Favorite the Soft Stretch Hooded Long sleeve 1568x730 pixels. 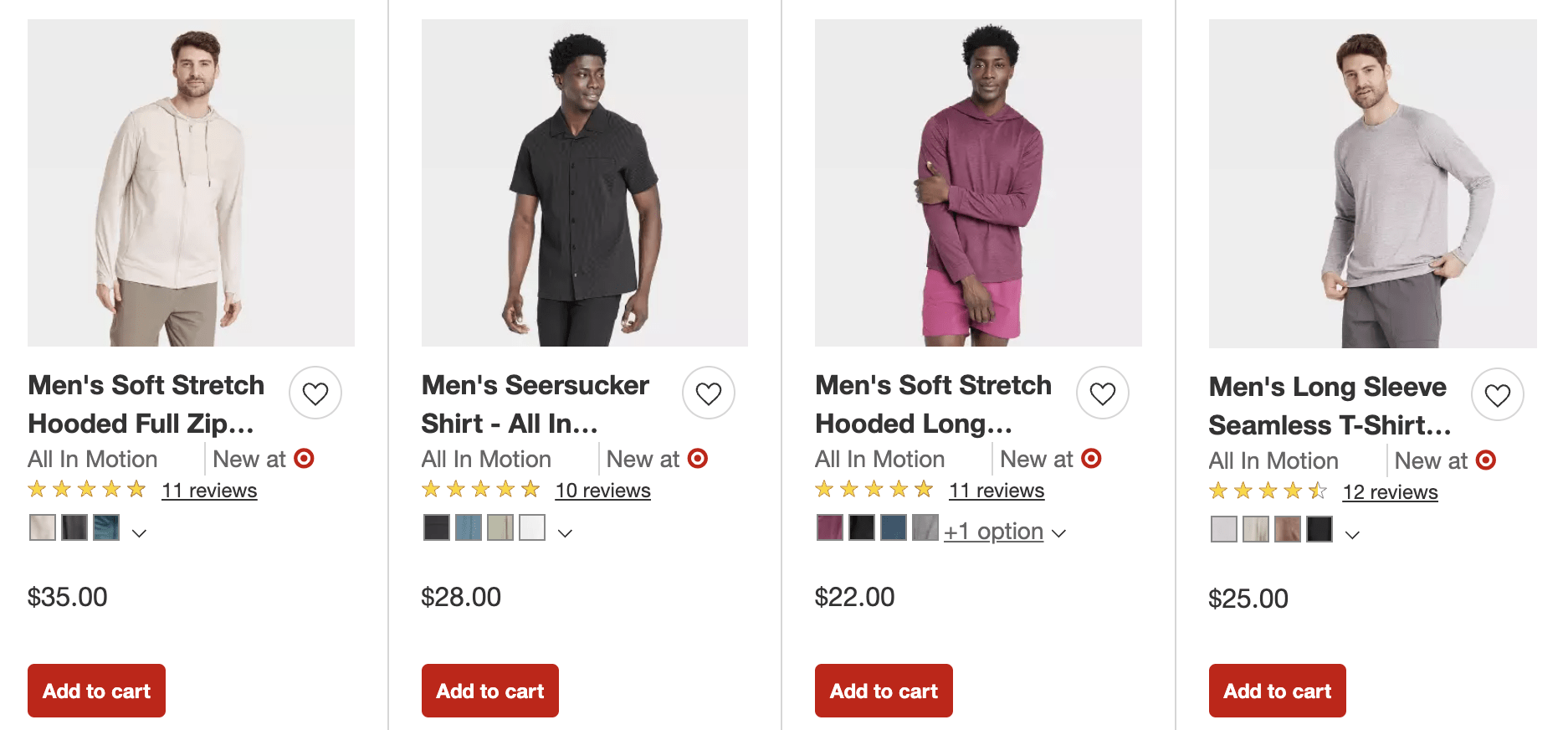pyautogui.click(x=1102, y=393)
